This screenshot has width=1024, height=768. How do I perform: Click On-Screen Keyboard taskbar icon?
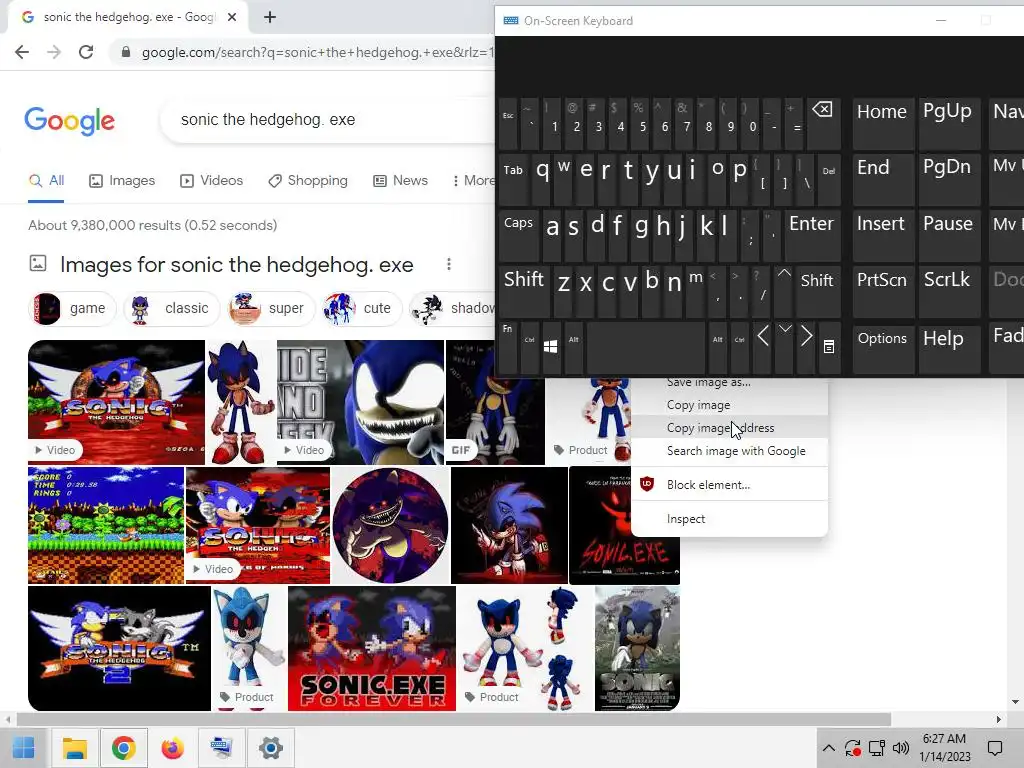(221, 748)
